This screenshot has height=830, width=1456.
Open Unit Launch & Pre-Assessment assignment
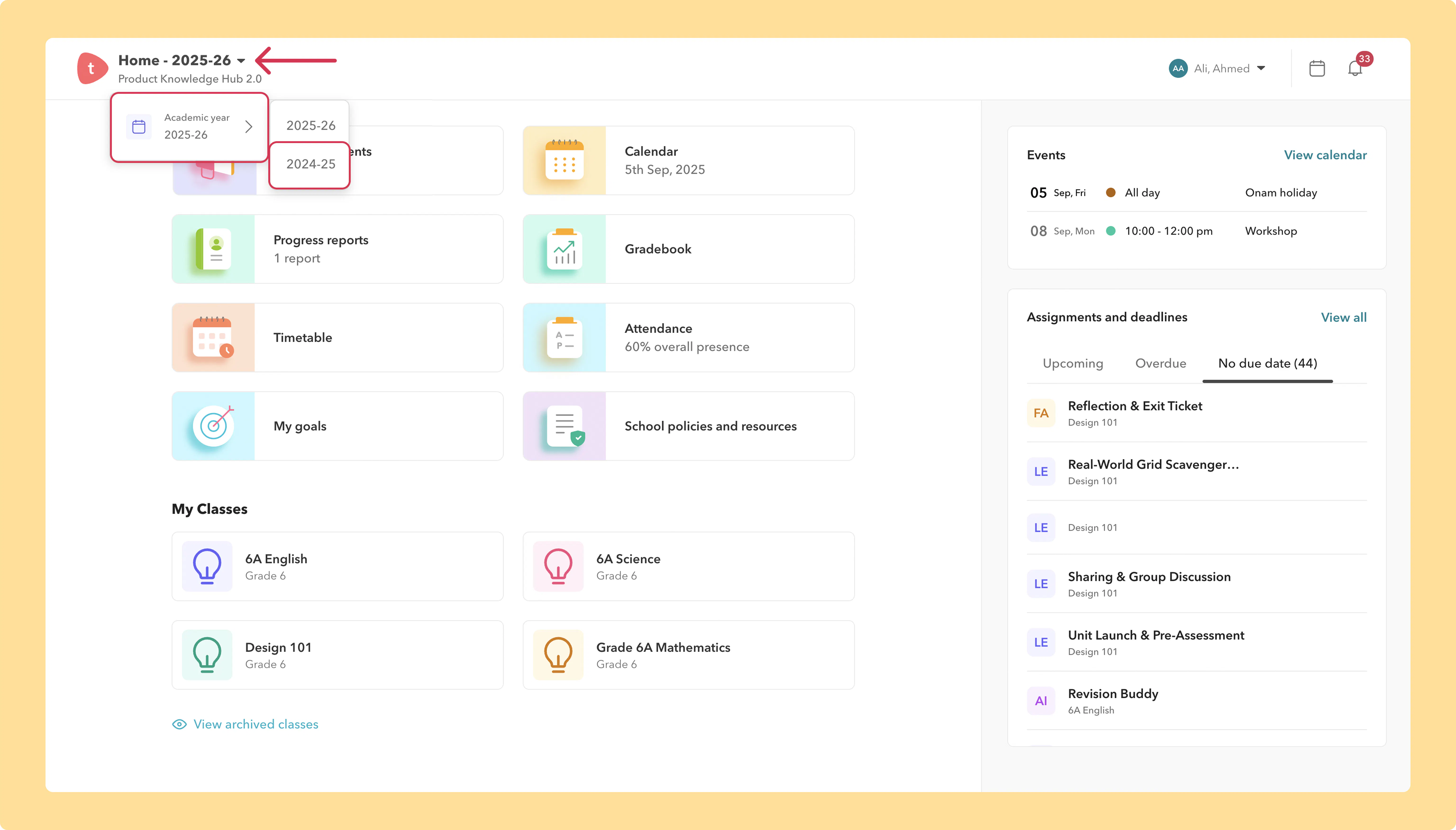click(1197, 642)
